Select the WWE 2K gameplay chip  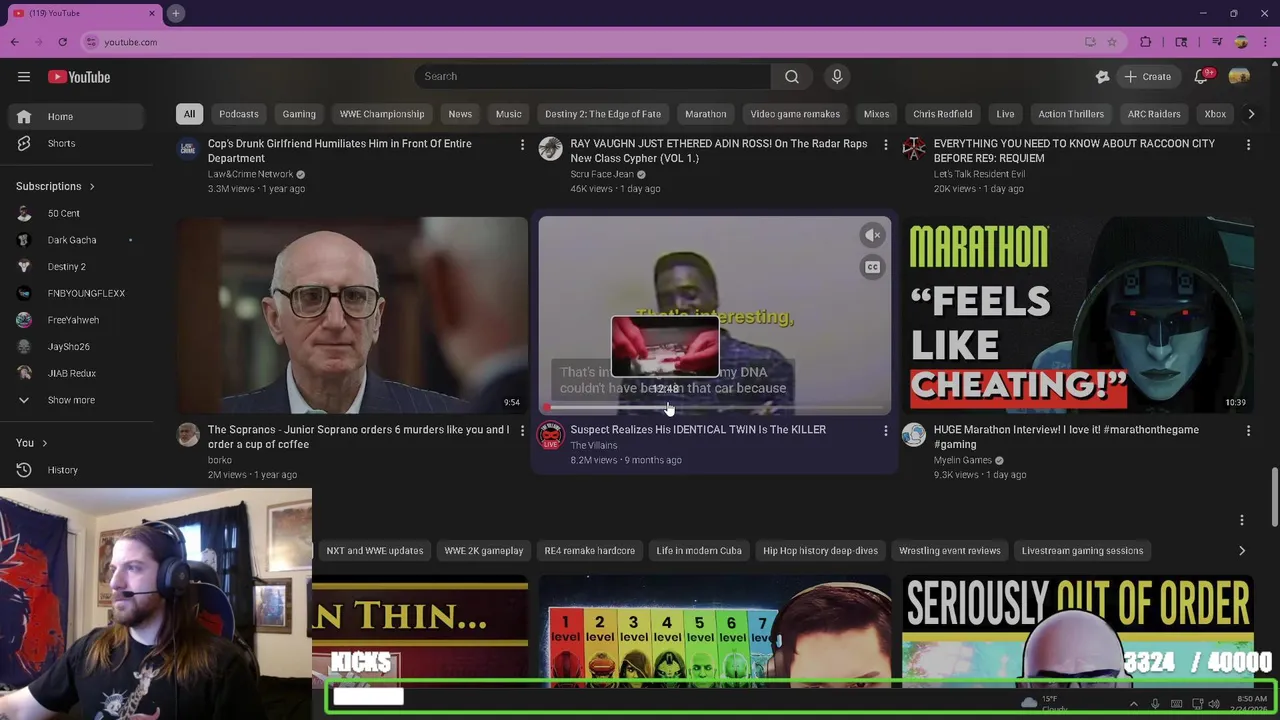coord(484,551)
